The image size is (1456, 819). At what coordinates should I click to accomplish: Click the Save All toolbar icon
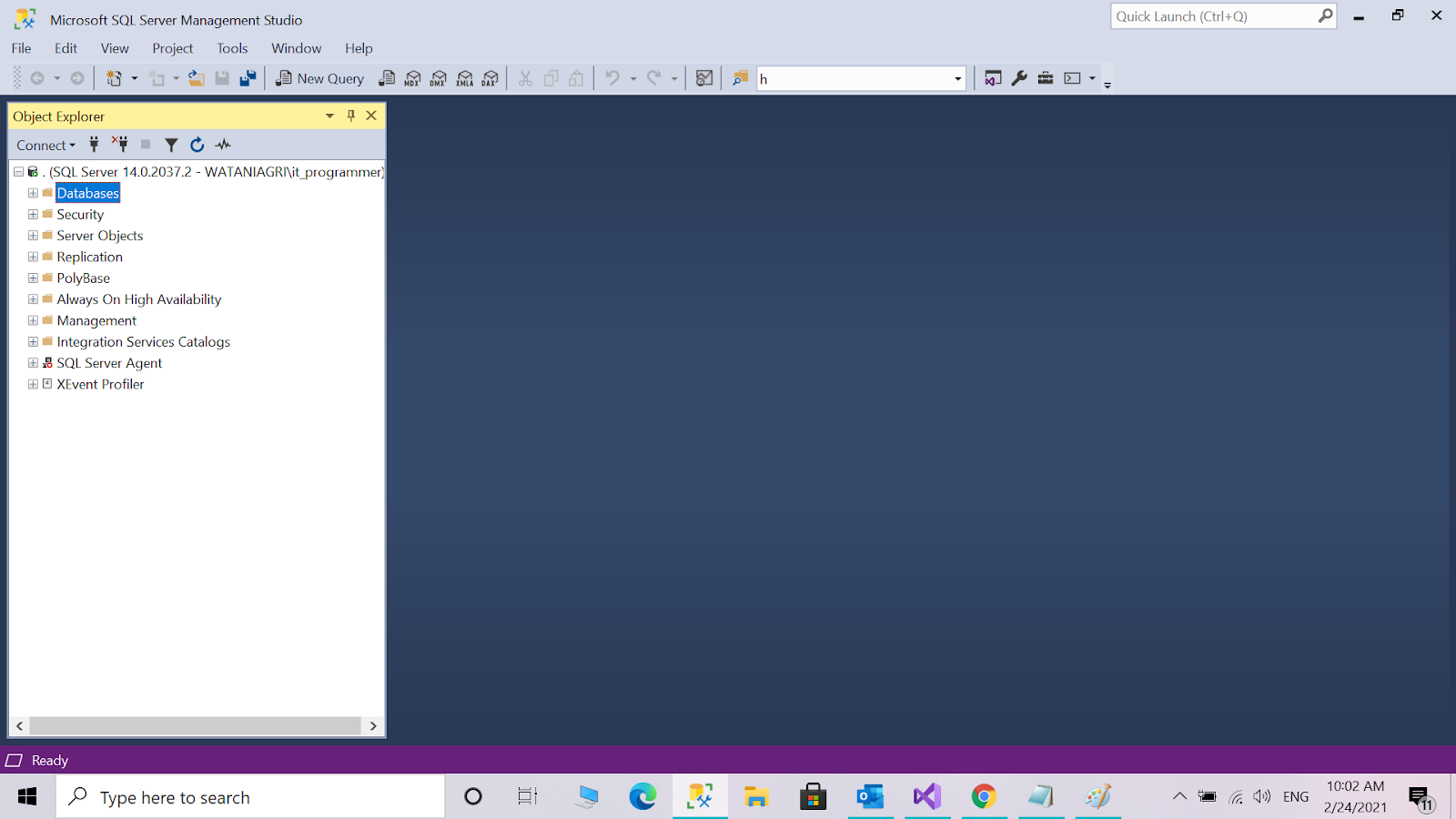pos(248,78)
